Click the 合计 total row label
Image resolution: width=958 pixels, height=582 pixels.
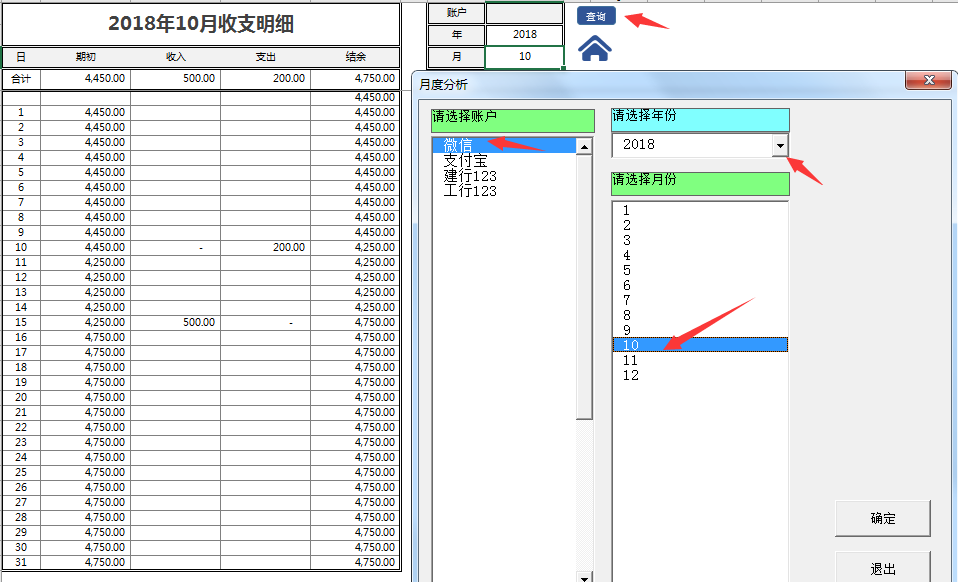pyautogui.click(x=21, y=79)
